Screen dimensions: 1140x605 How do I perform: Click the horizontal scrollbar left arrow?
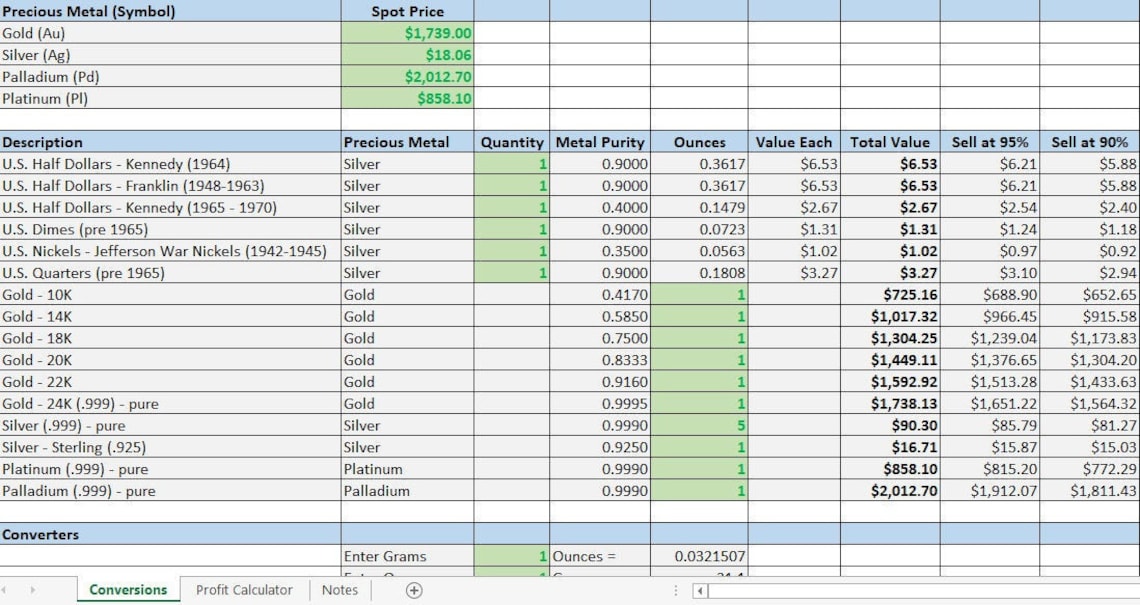coord(700,590)
